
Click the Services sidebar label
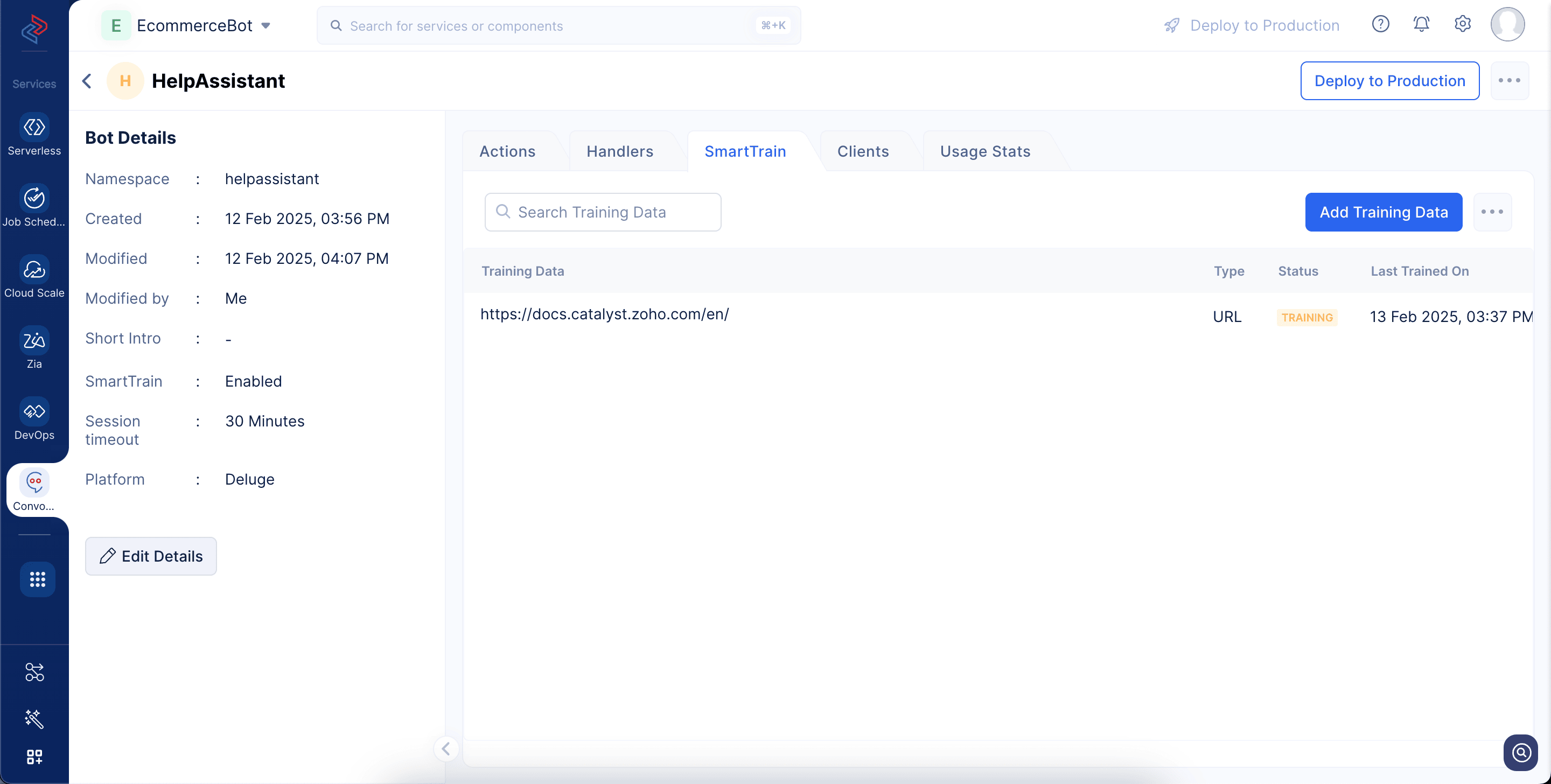coord(34,83)
